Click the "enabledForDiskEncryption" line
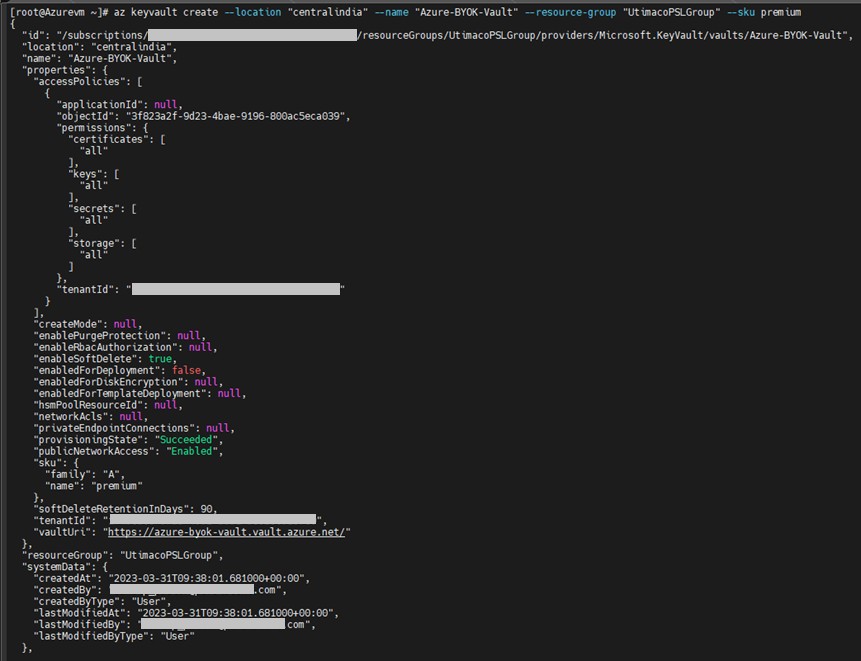 click(128, 382)
